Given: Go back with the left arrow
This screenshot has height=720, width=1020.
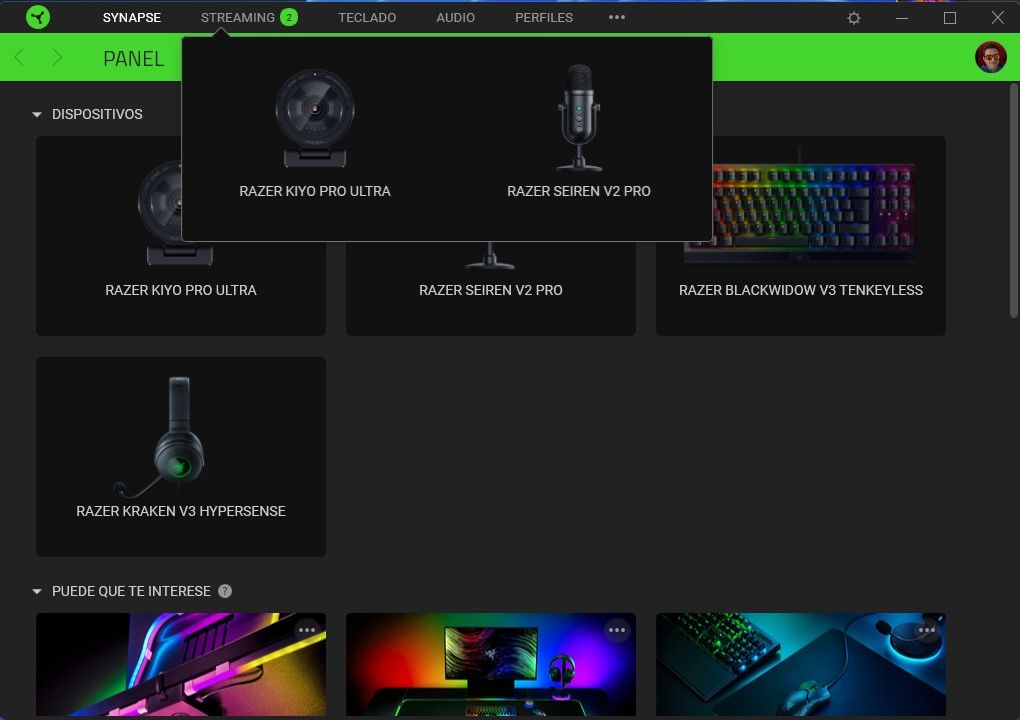Looking at the screenshot, I should click(19, 58).
